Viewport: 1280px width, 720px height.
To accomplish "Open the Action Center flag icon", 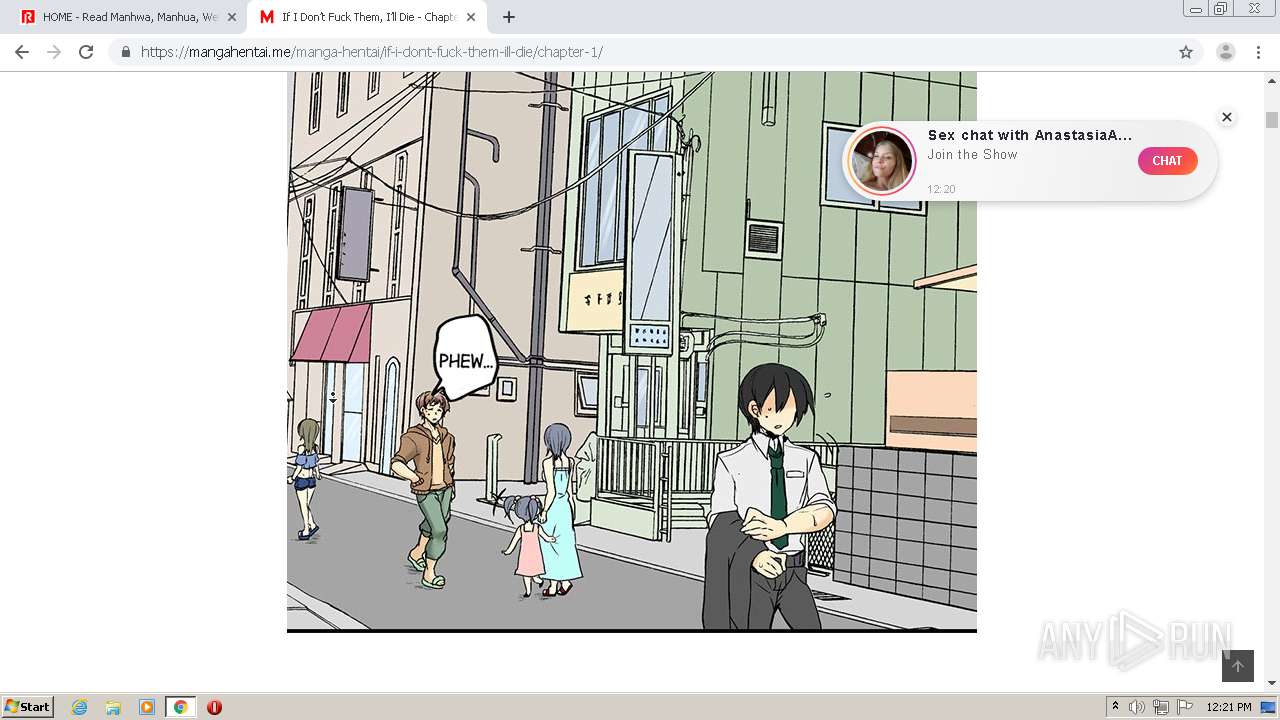I will [x=1185, y=707].
